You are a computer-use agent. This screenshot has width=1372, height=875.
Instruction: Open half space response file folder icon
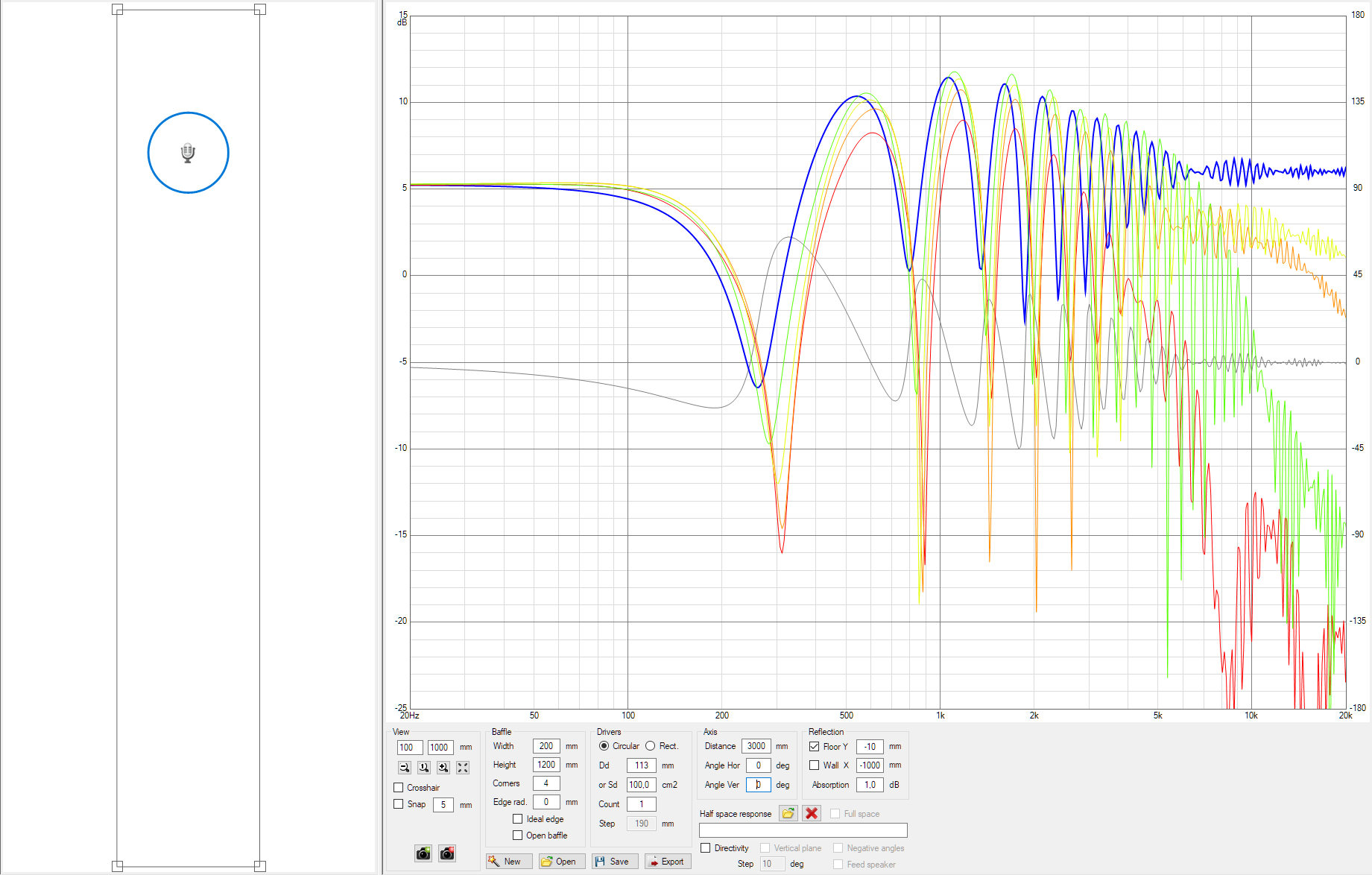[788, 813]
